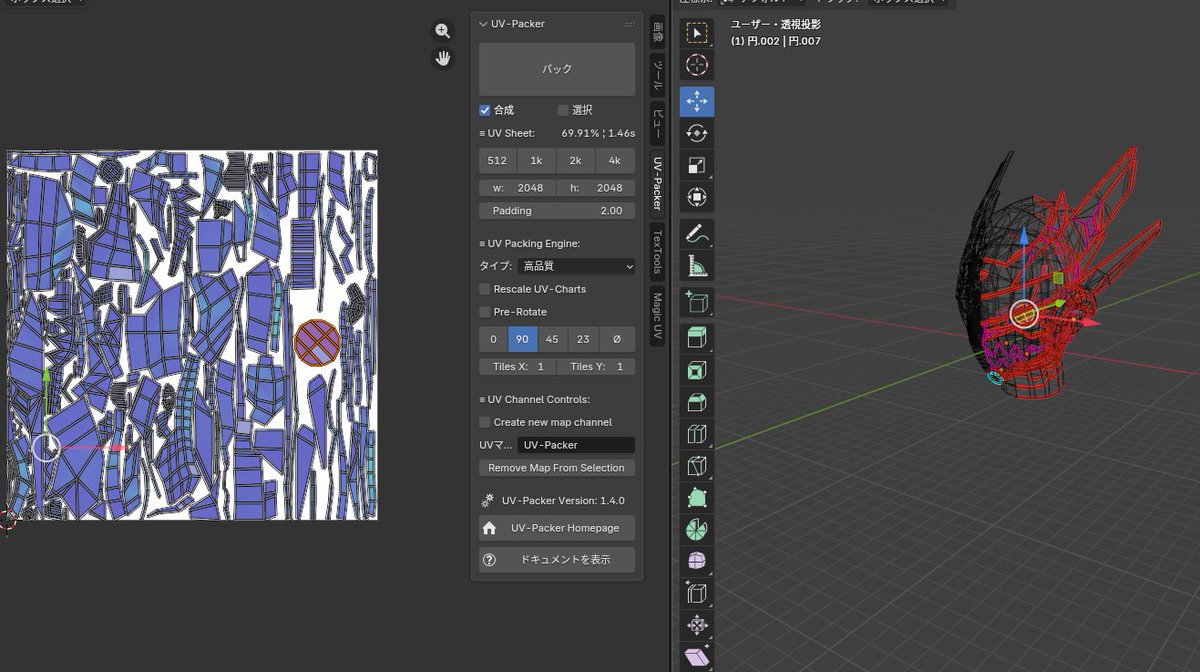The image size is (1200, 672).
Task: Uncheck the 合成 checkbox
Action: click(x=485, y=110)
